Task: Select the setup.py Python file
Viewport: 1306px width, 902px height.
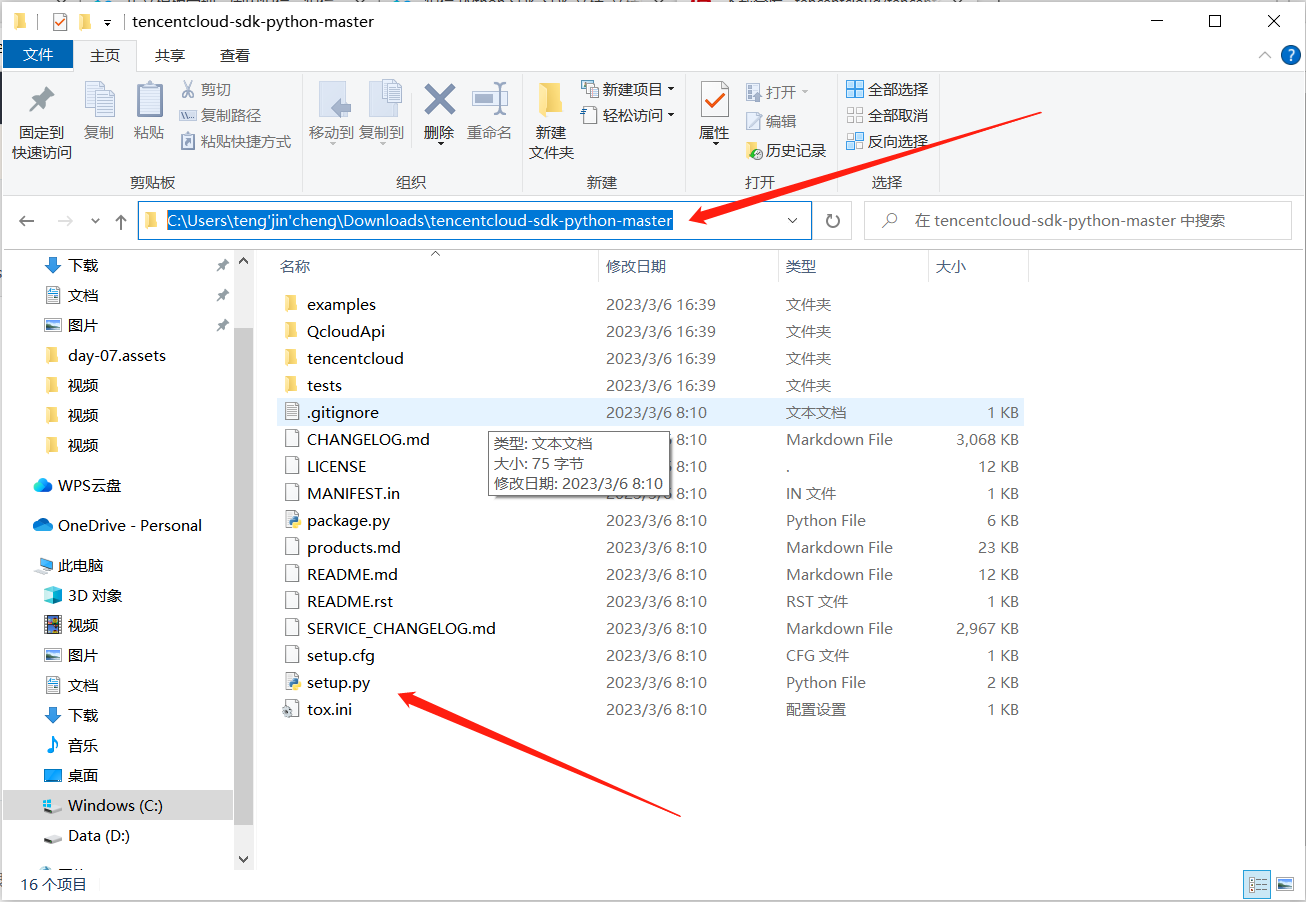Action: pos(338,683)
